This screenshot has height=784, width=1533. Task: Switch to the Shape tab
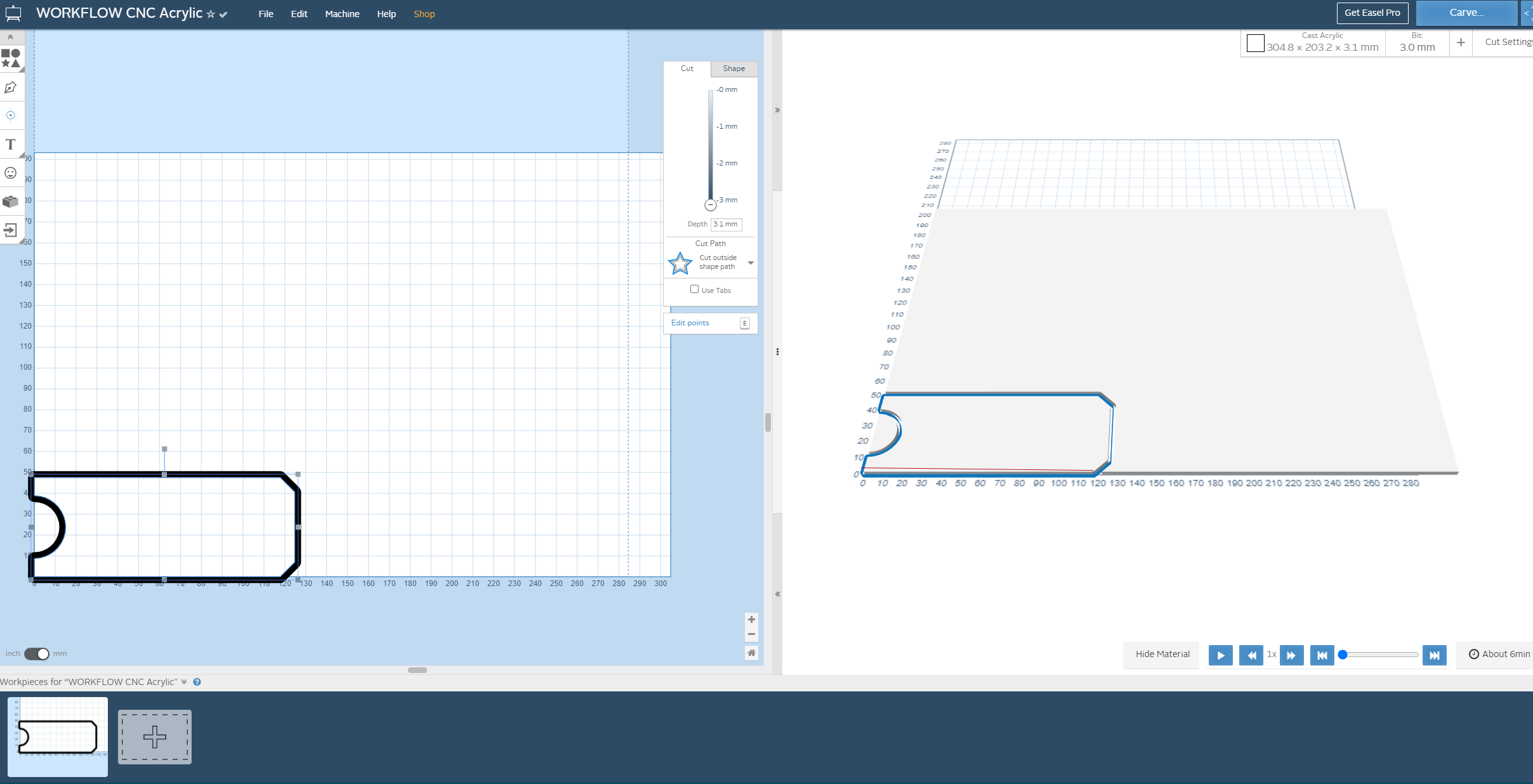[733, 69]
